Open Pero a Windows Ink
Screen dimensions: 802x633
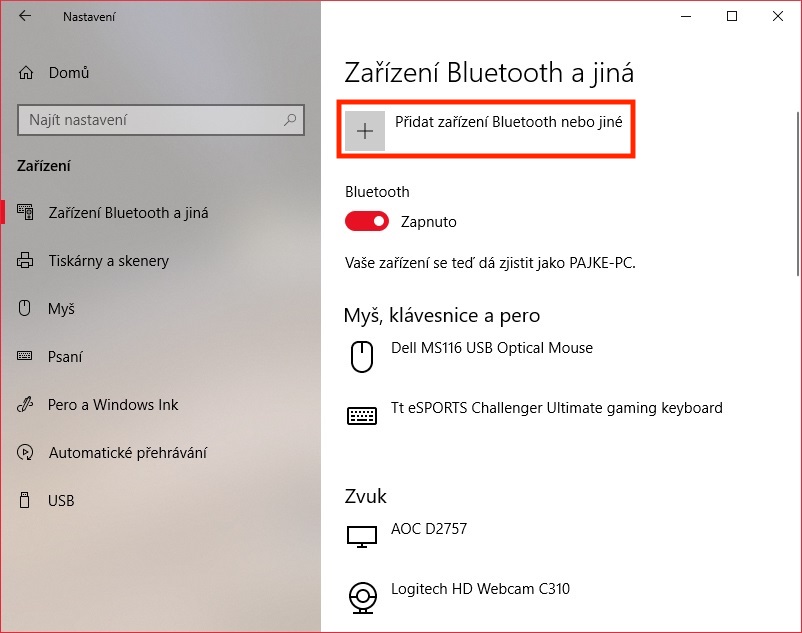pyautogui.click(x=161, y=404)
